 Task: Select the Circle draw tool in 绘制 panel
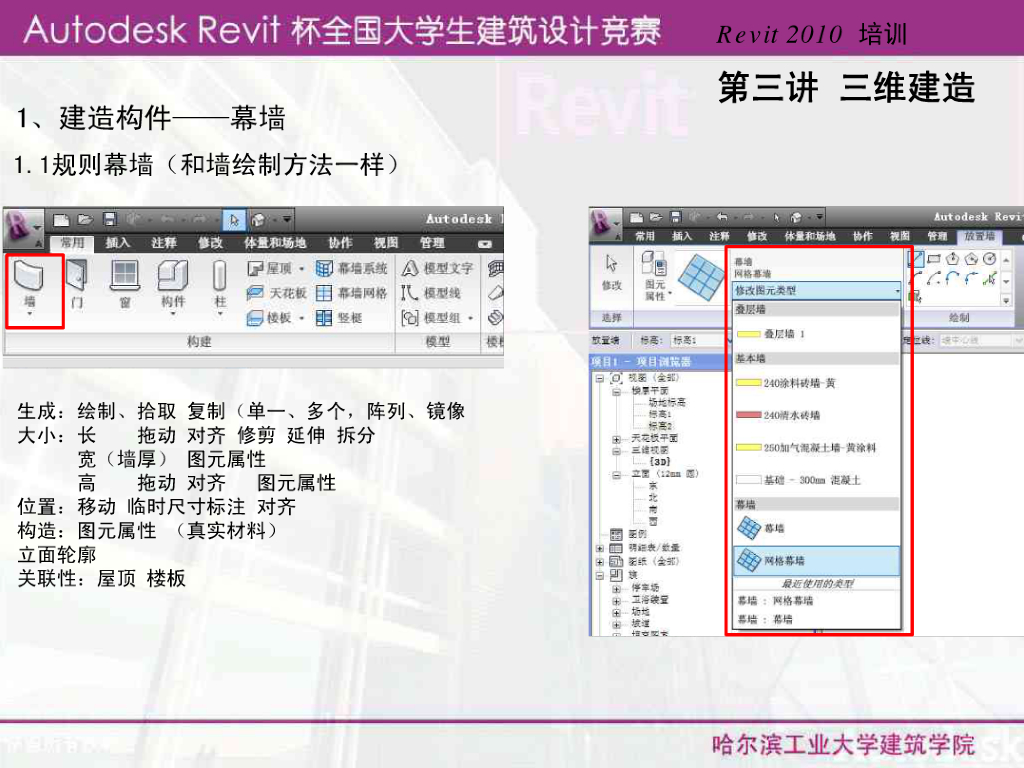tap(990, 259)
